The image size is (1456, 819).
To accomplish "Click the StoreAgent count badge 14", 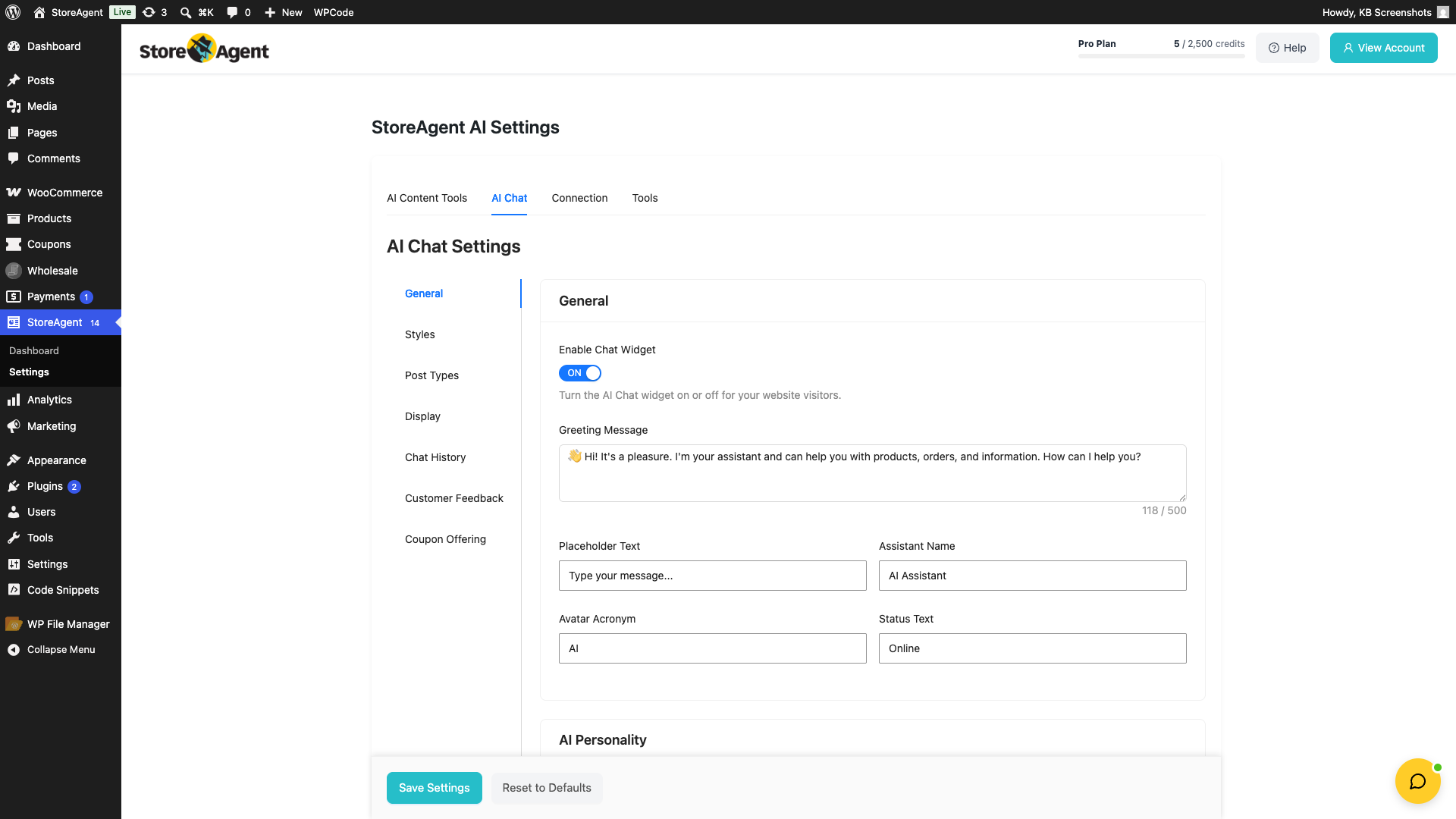I will pos(95,323).
